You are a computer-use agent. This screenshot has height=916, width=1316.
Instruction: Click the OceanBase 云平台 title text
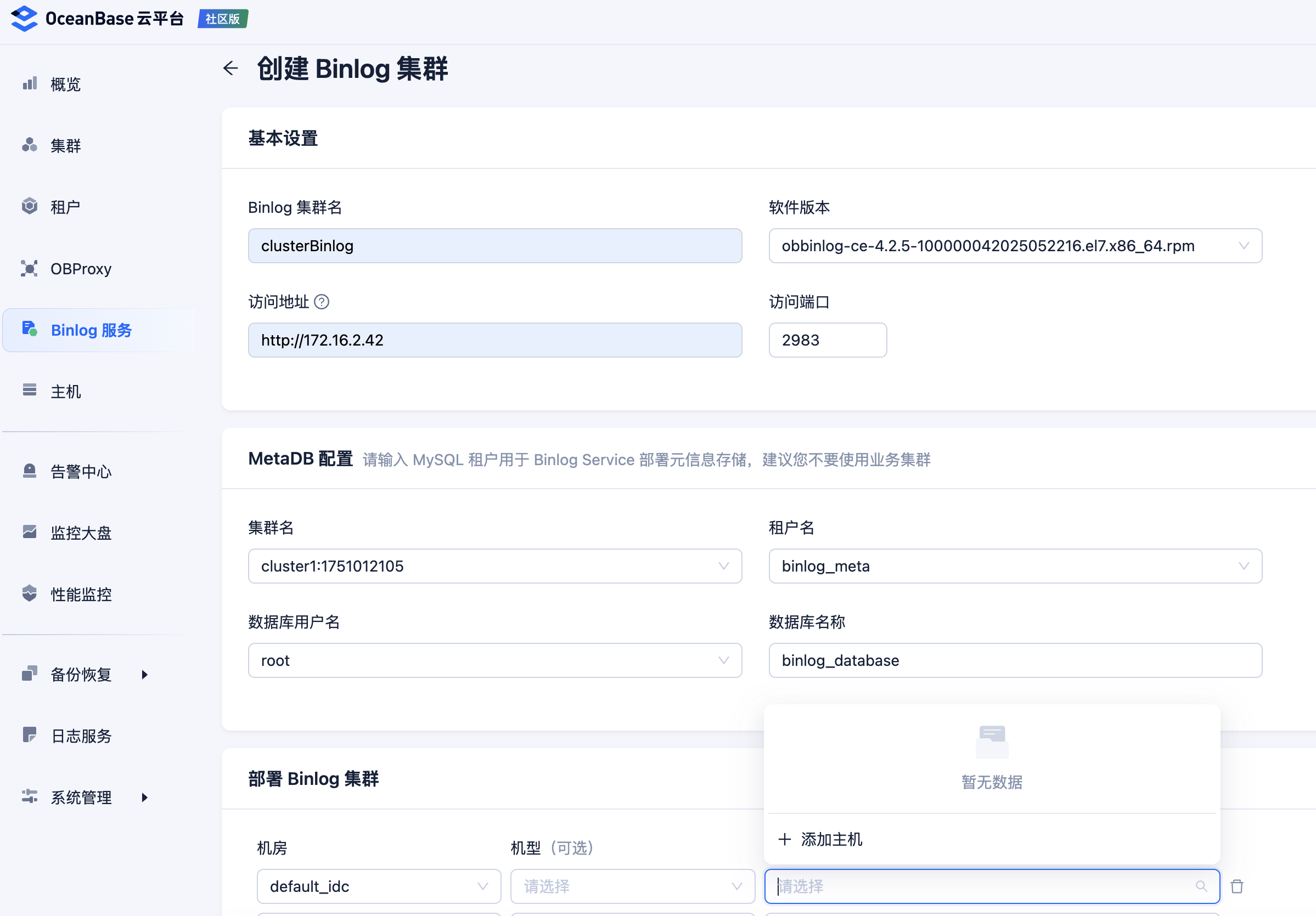[x=115, y=18]
